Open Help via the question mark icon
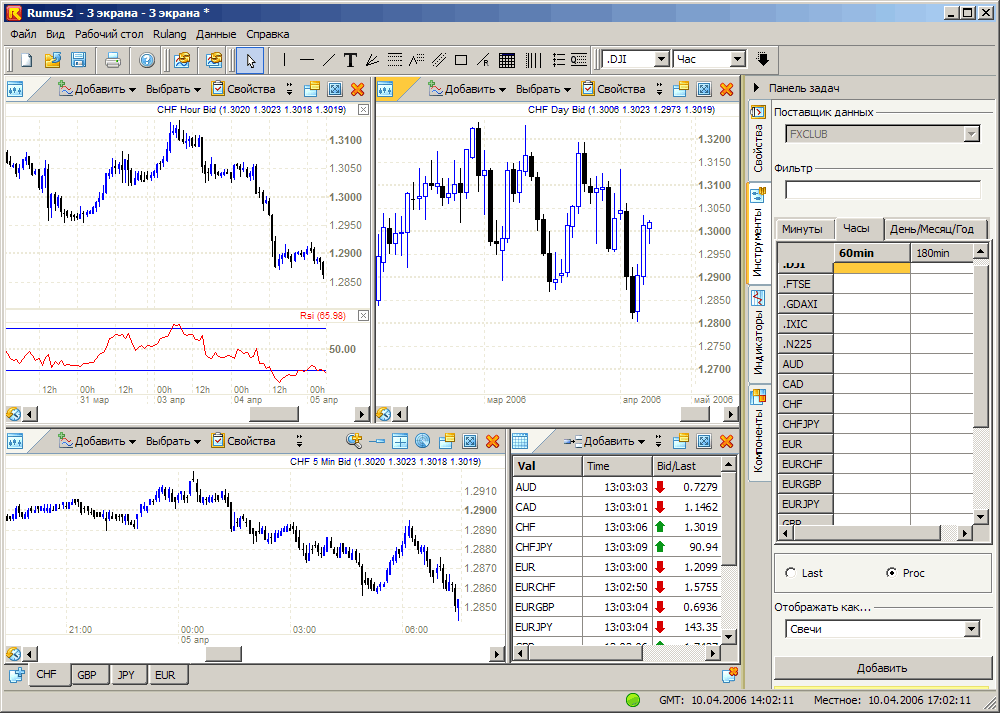 [147, 60]
